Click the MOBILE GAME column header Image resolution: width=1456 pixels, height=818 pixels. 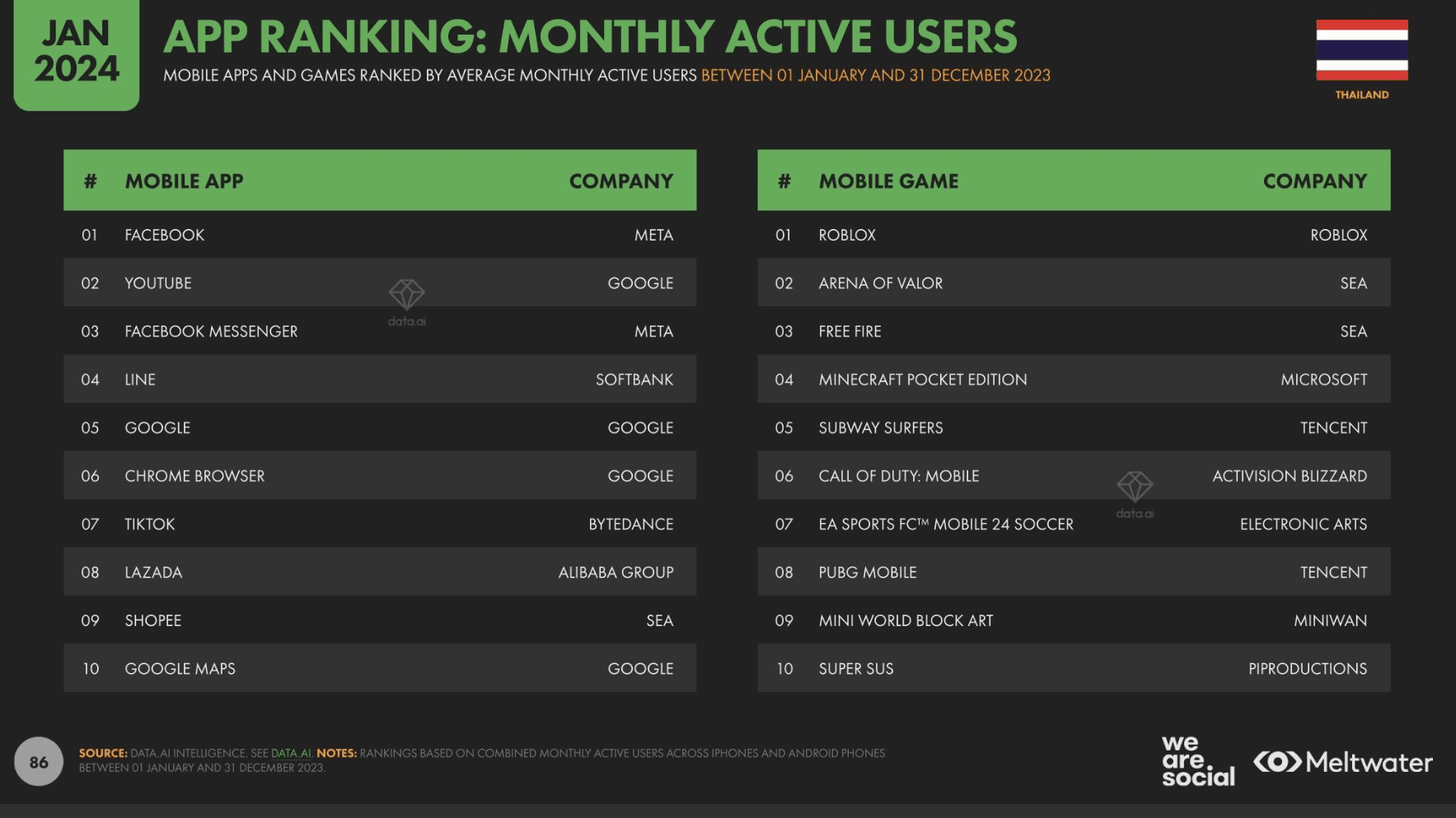point(888,181)
